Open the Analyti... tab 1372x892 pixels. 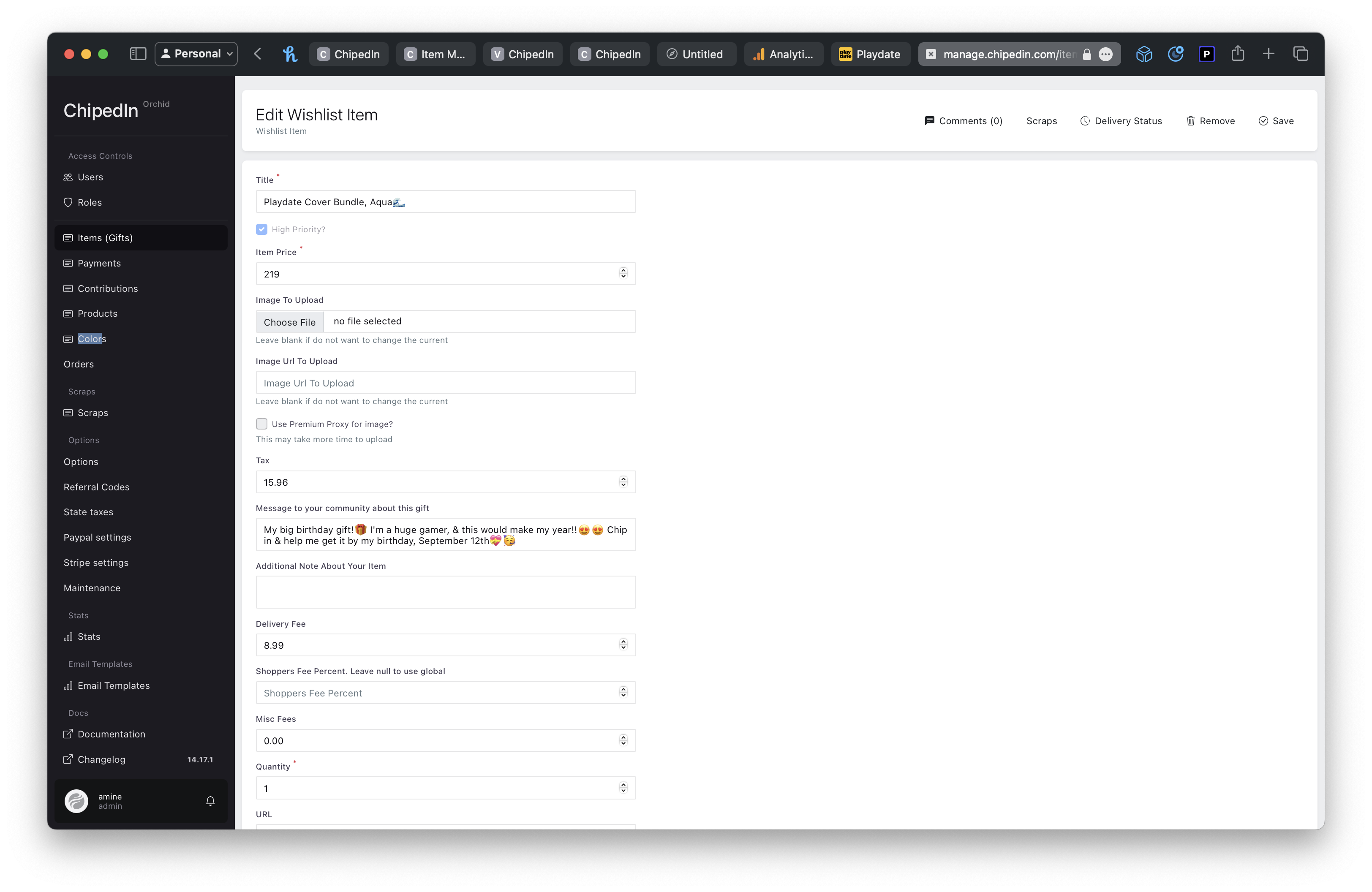tap(784, 54)
